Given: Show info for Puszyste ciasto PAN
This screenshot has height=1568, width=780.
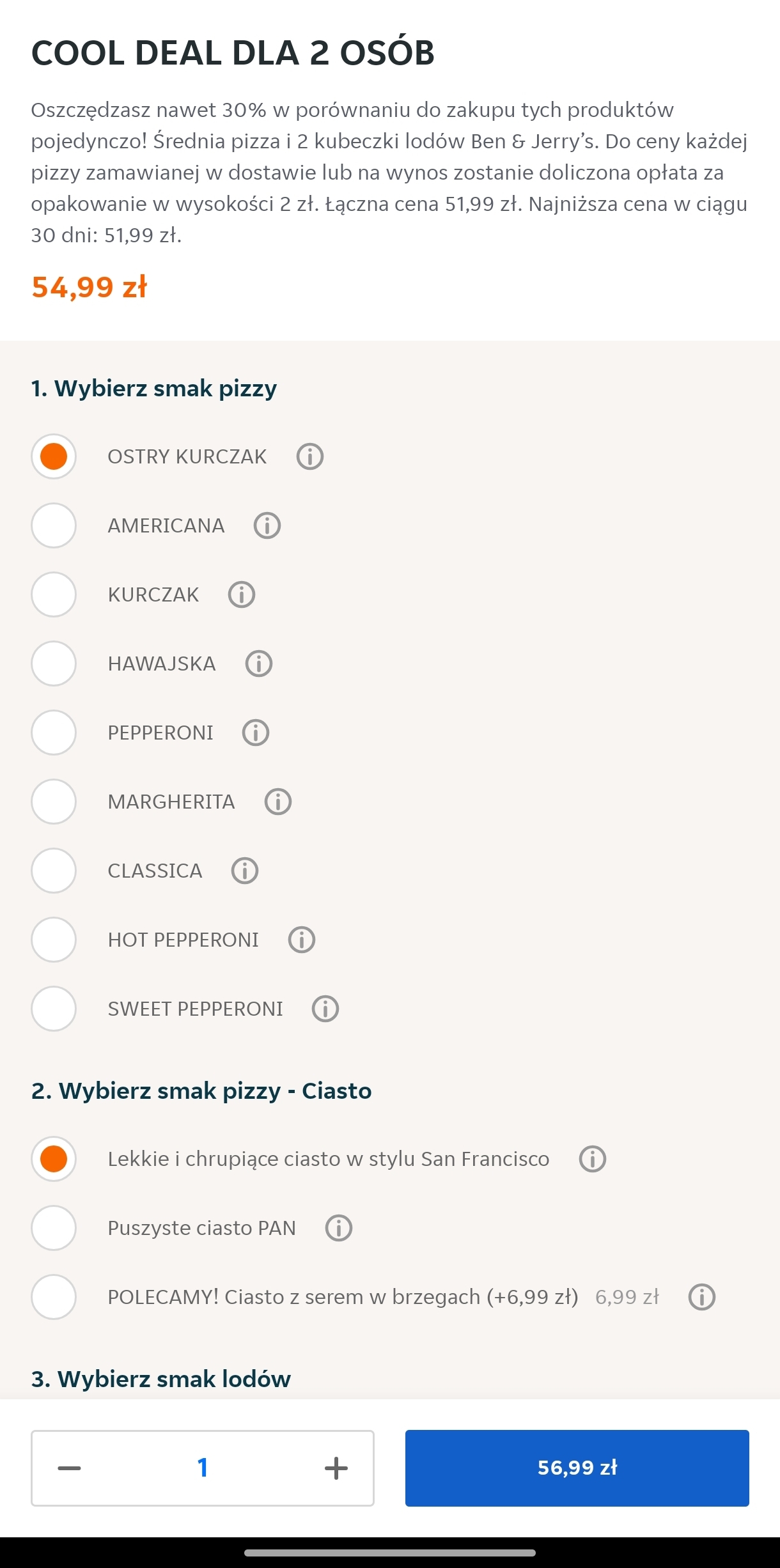Looking at the screenshot, I should coord(339,1228).
